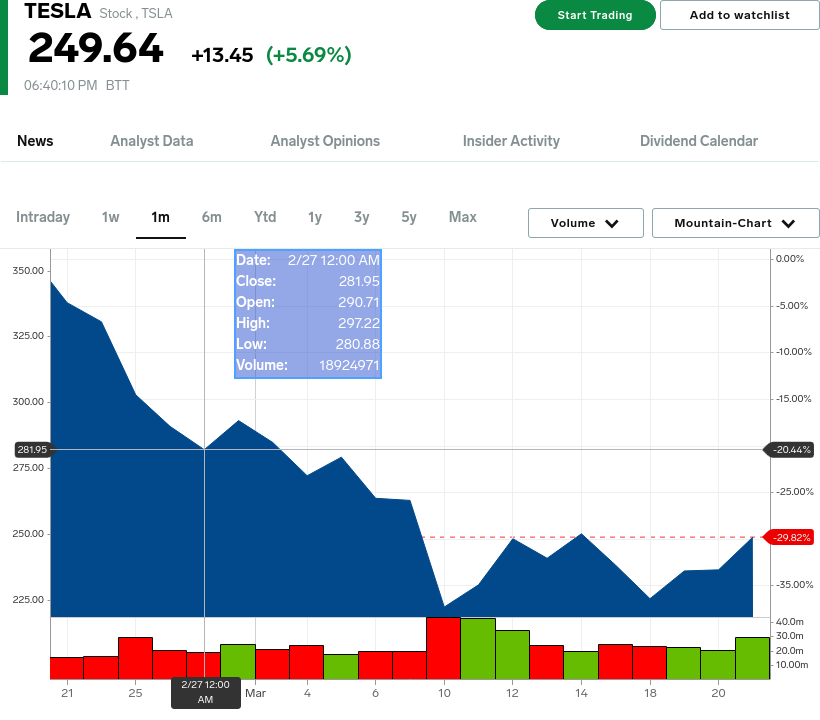
Task: Click the green volume bar above Mar label
Action: click(238, 662)
